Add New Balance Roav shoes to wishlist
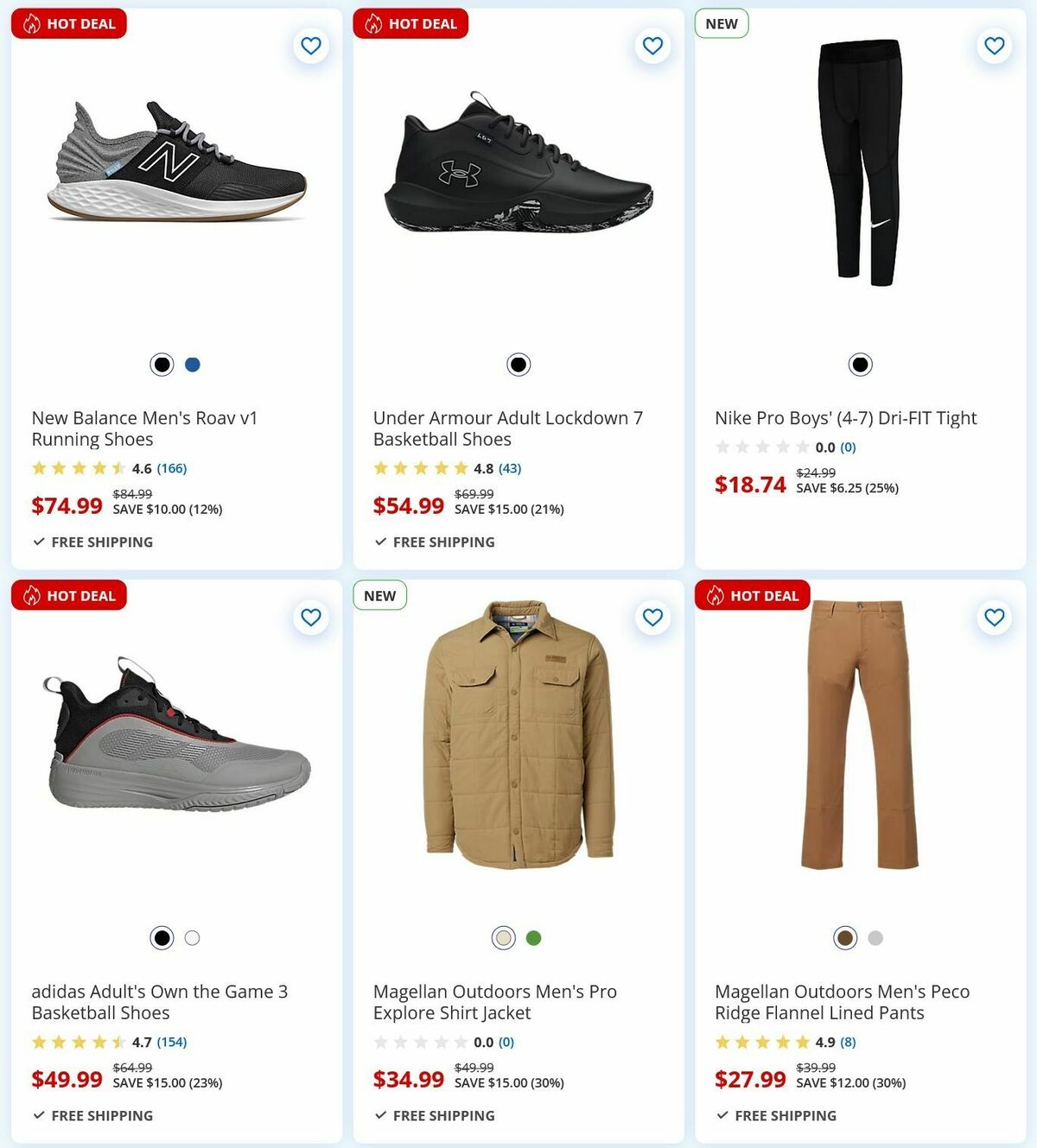Viewport: 1037px width, 1148px height. (x=310, y=46)
